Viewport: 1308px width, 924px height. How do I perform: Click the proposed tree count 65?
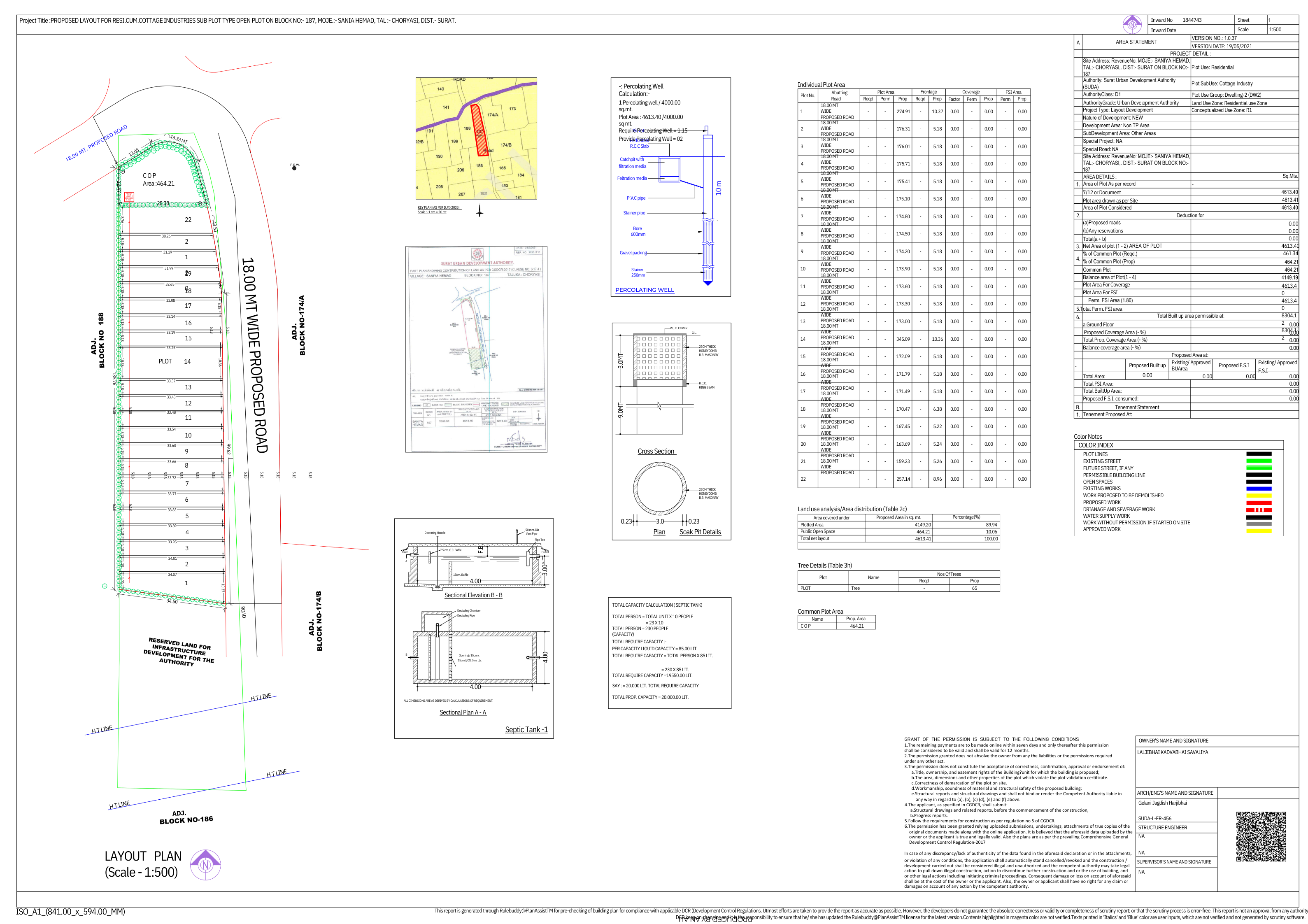tap(974, 589)
